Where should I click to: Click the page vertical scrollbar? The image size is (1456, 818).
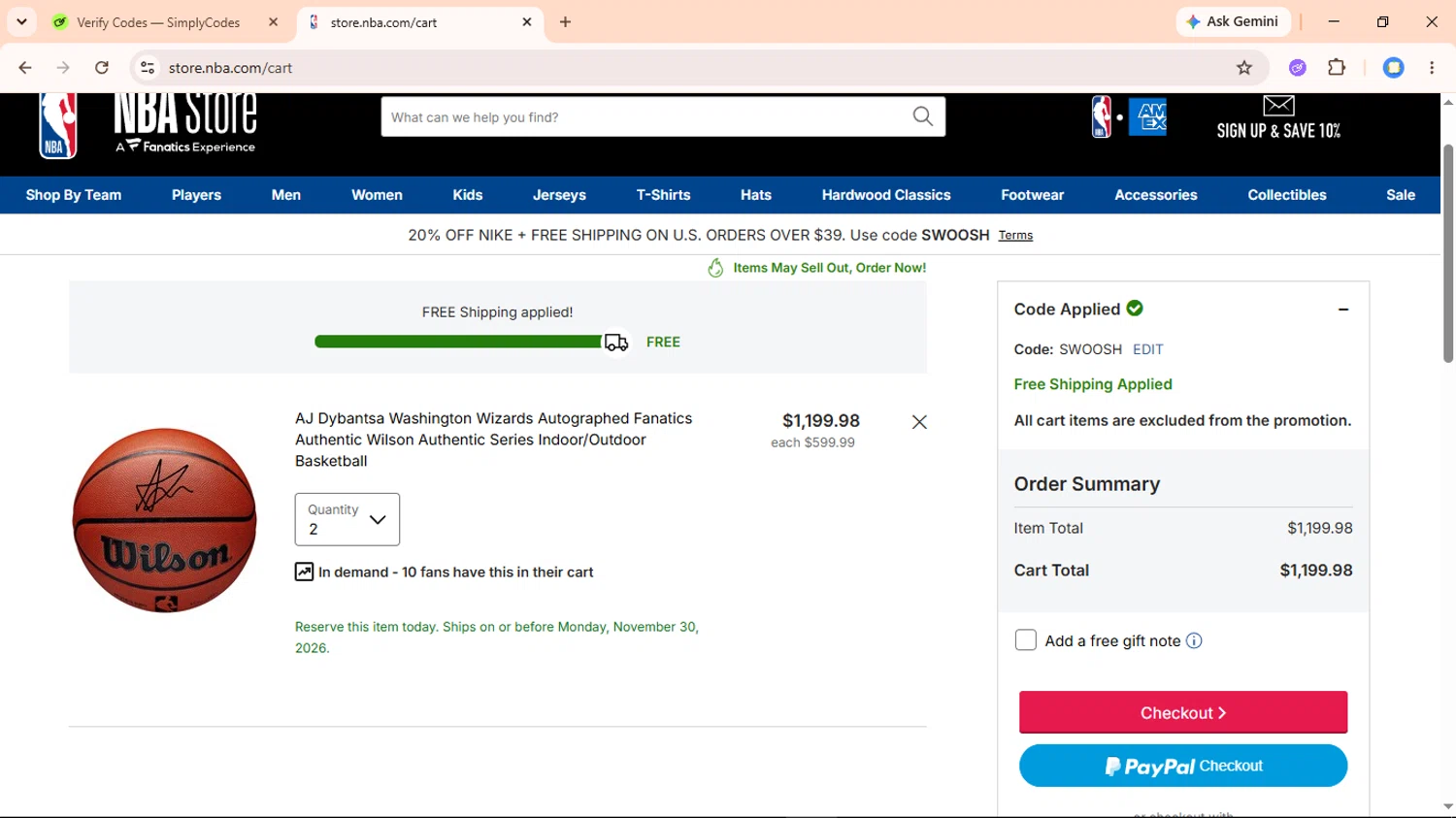pyautogui.click(x=1448, y=254)
